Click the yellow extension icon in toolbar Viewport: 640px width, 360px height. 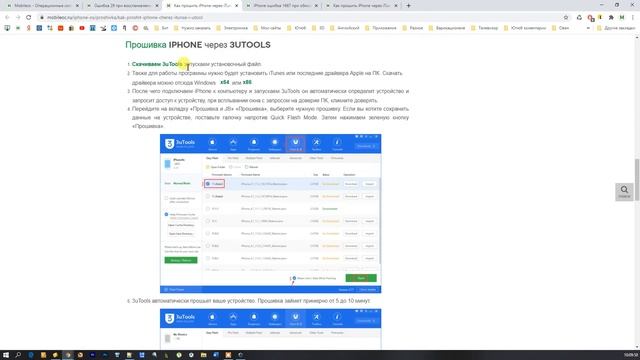(x=600, y=18)
